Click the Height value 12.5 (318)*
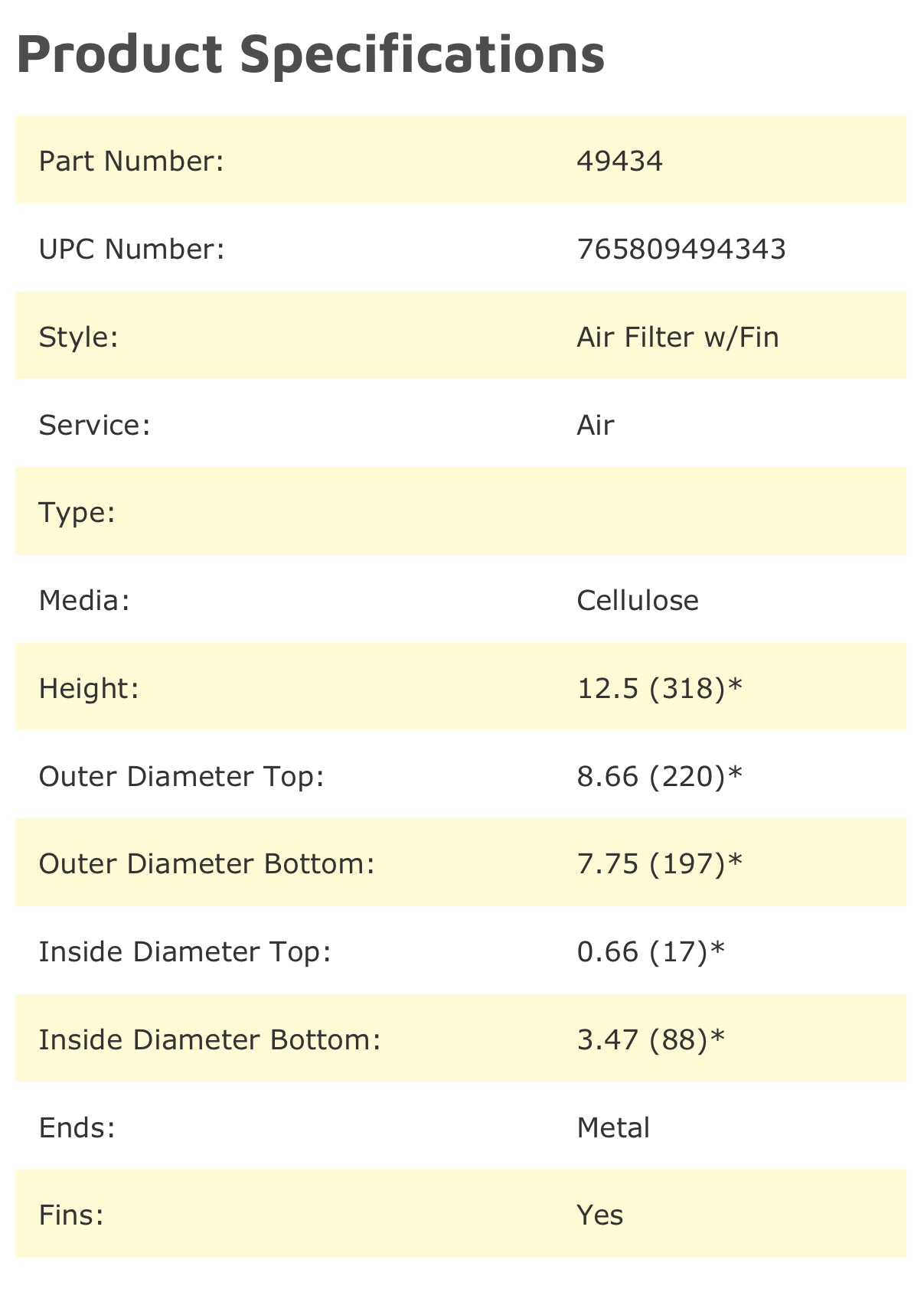 659,689
